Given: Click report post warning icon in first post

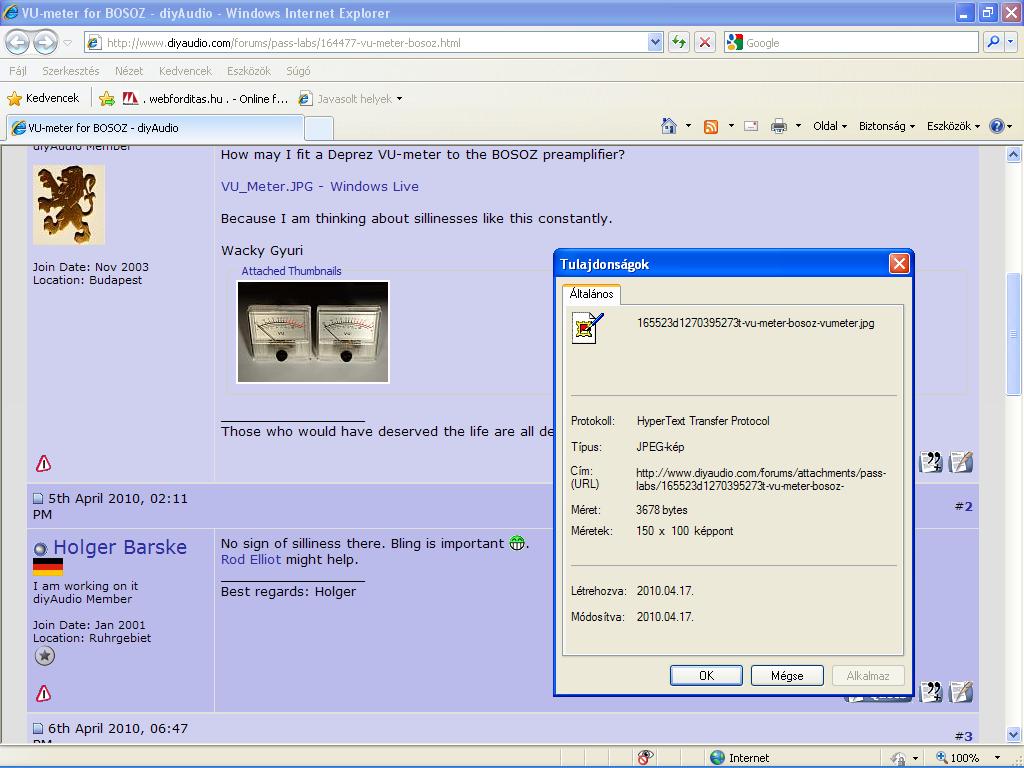Looking at the screenshot, I should tap(43, 464).
